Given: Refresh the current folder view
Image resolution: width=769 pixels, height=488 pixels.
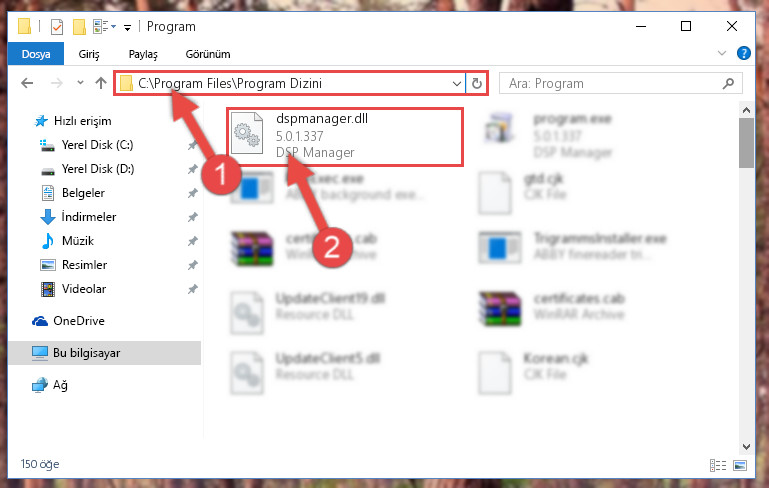Looking at the screenshot, I should click(476, 83).
